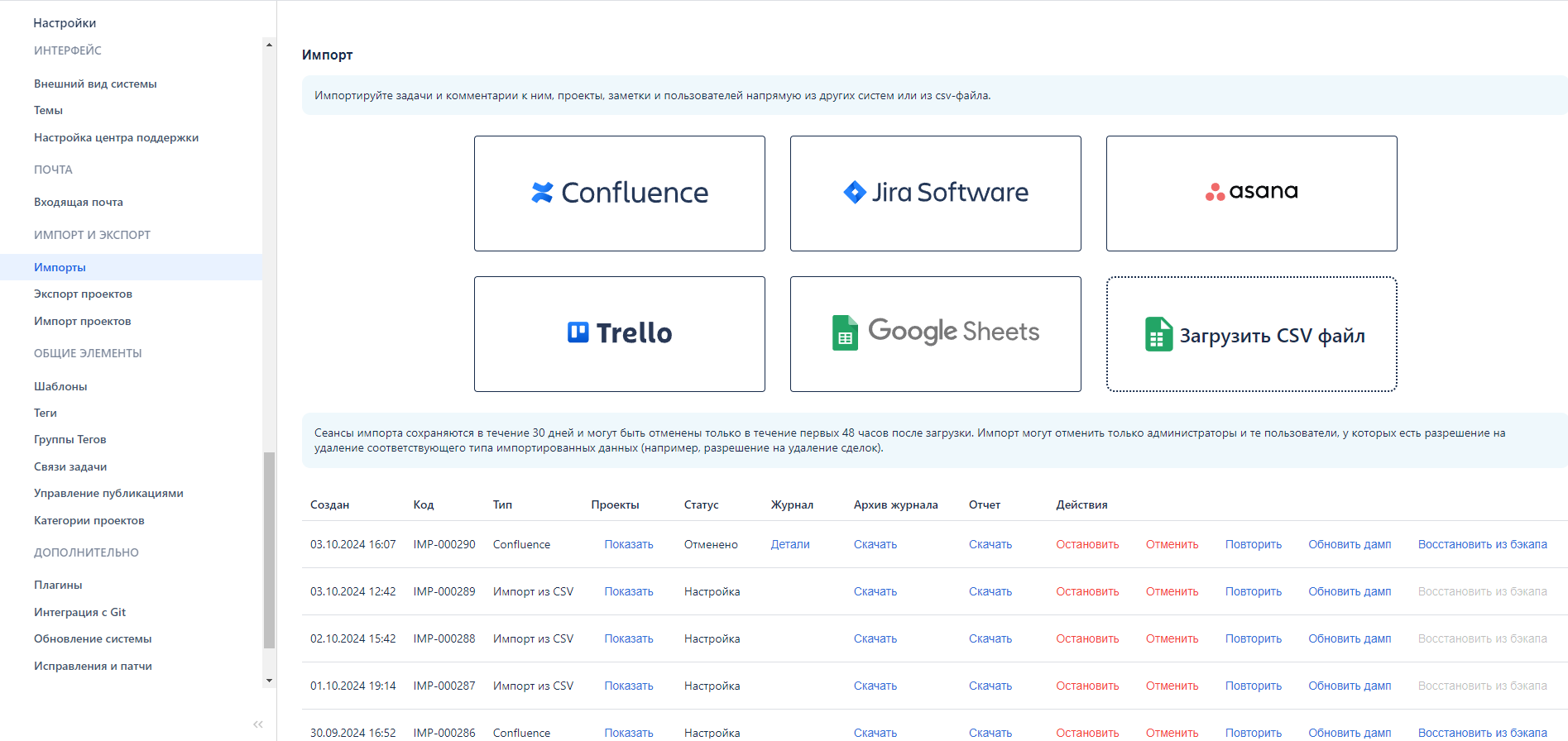The width and height of the screenshot is (1568, 741).
Task: Download journal archive for IMP-000290
Action: tap(875, 544)
